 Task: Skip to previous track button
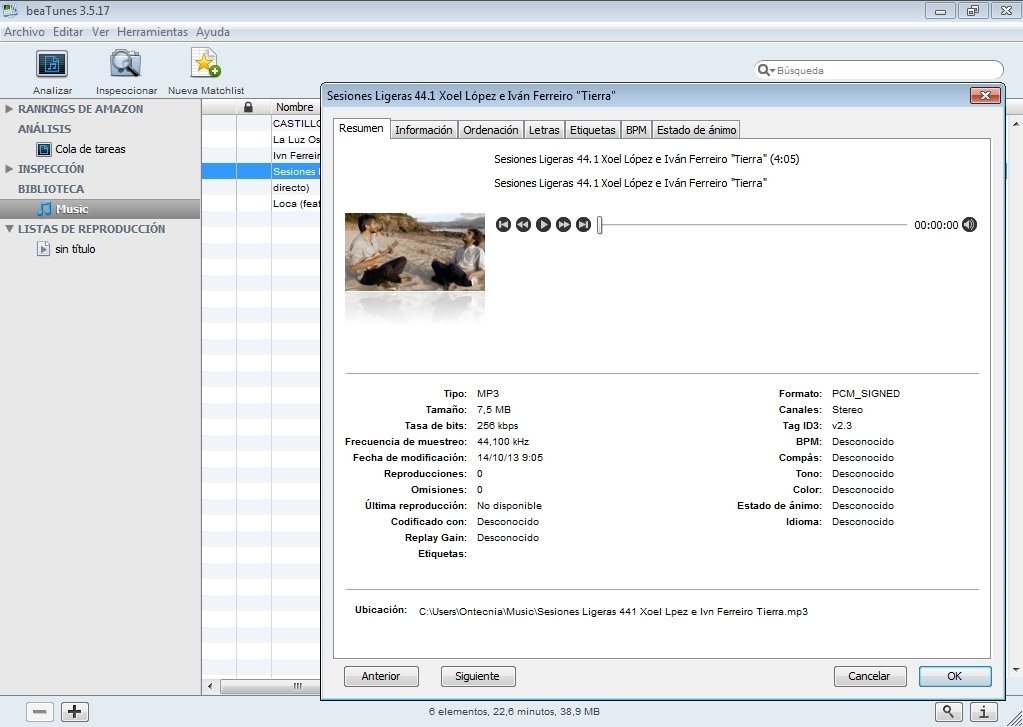tap(503, 224)
